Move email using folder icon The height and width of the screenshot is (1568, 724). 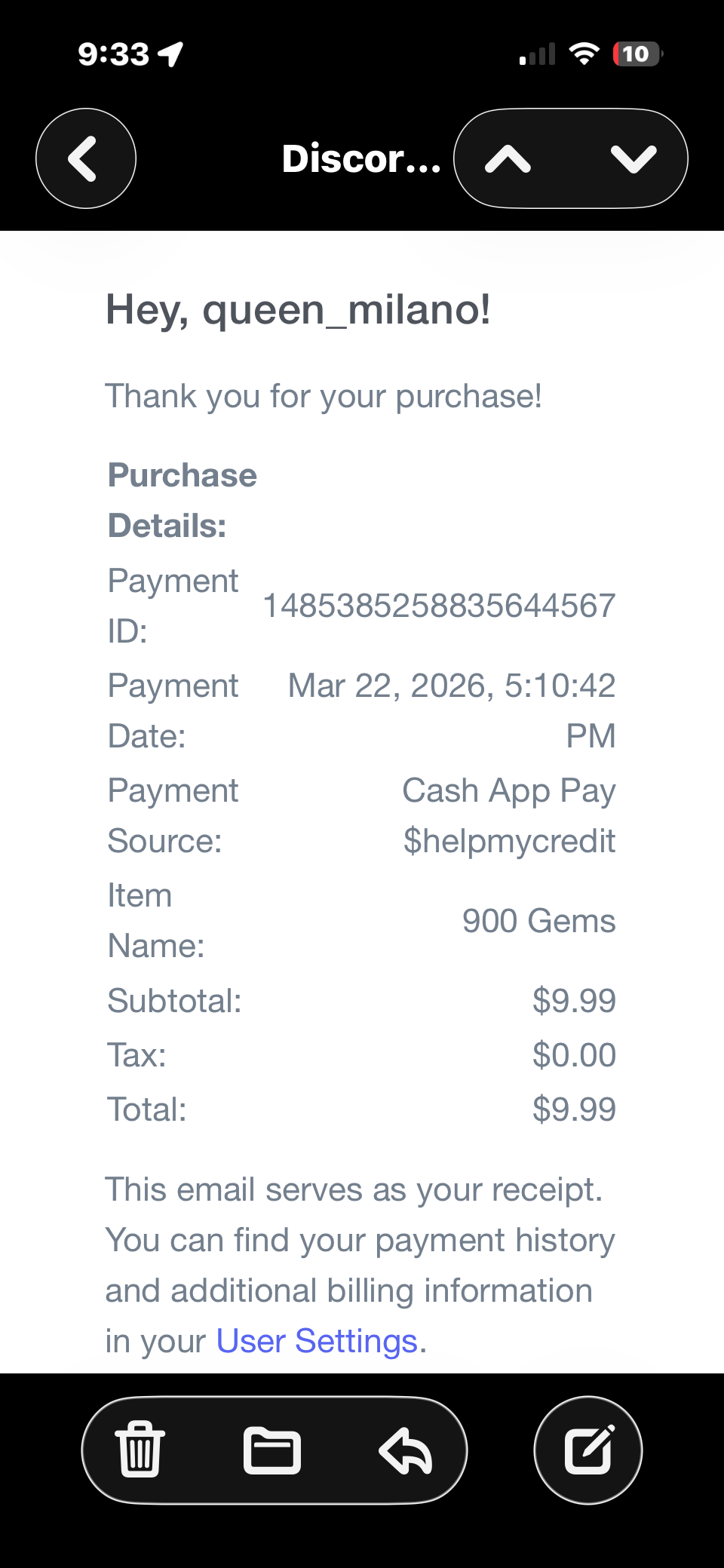(x=272, y=1450)
